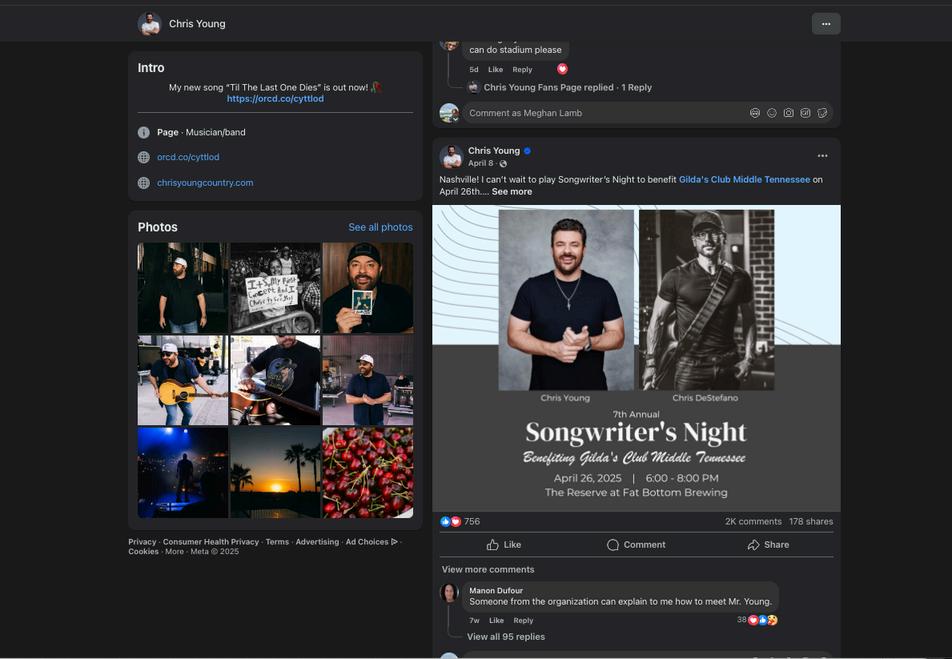Open photo of man playing yellow guitar
The image size is (952, 659).
pyautogui.click(x=183, y=380)
